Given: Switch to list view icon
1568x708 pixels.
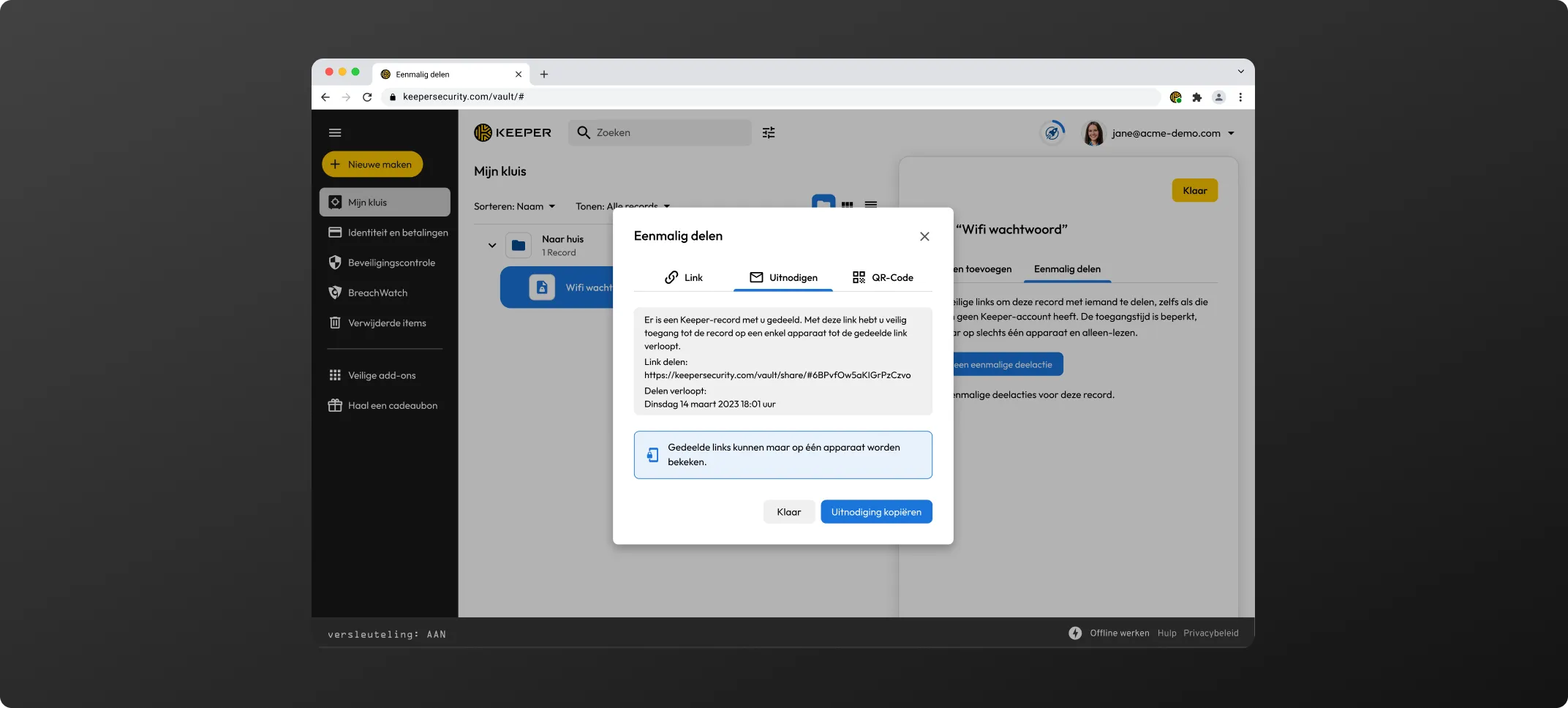Looking at the screenshot, I should [x=871, y=204].
